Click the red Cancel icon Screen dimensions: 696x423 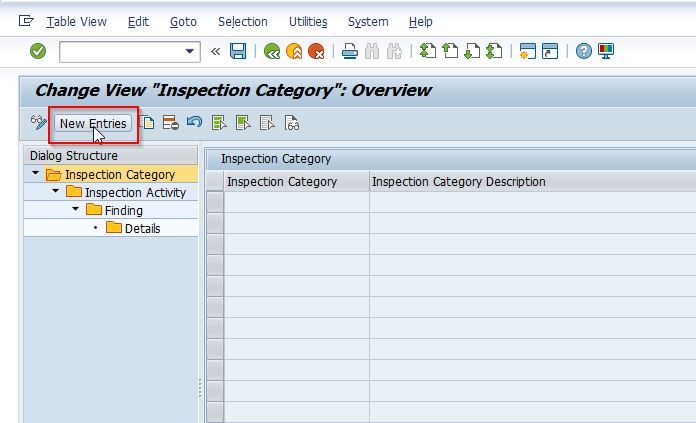(x=316, y=51)
